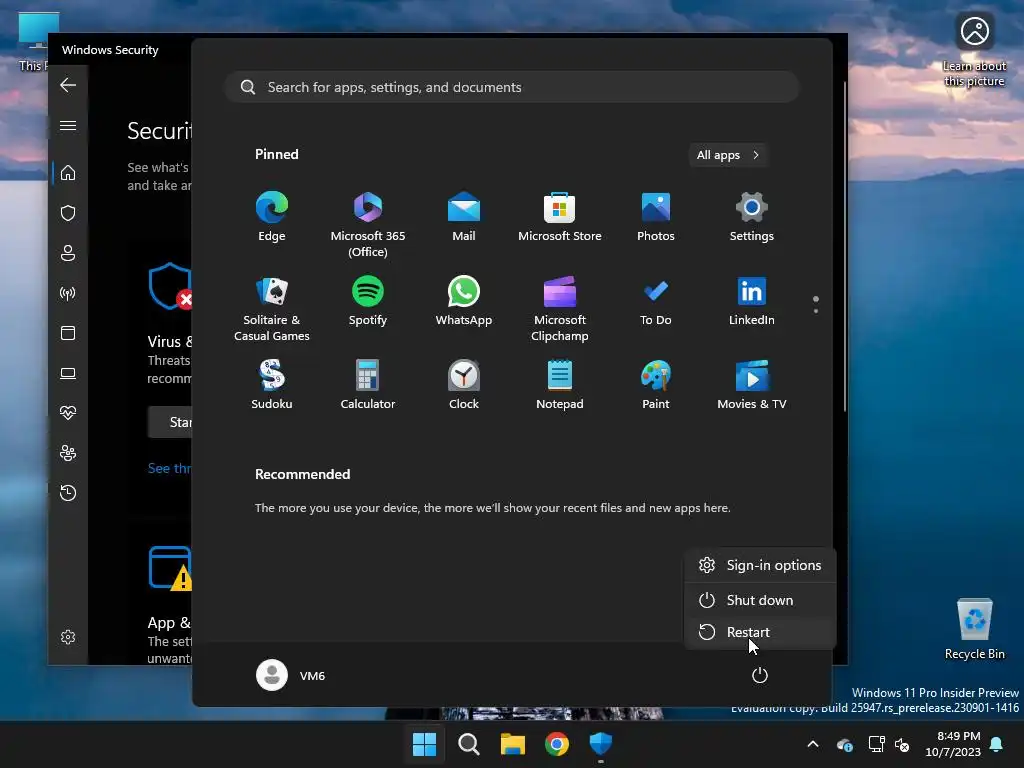This screenshot has height=768, width=1024.
Task: Launch Microsoft 365 (Office) app
Action: point(368,224)
